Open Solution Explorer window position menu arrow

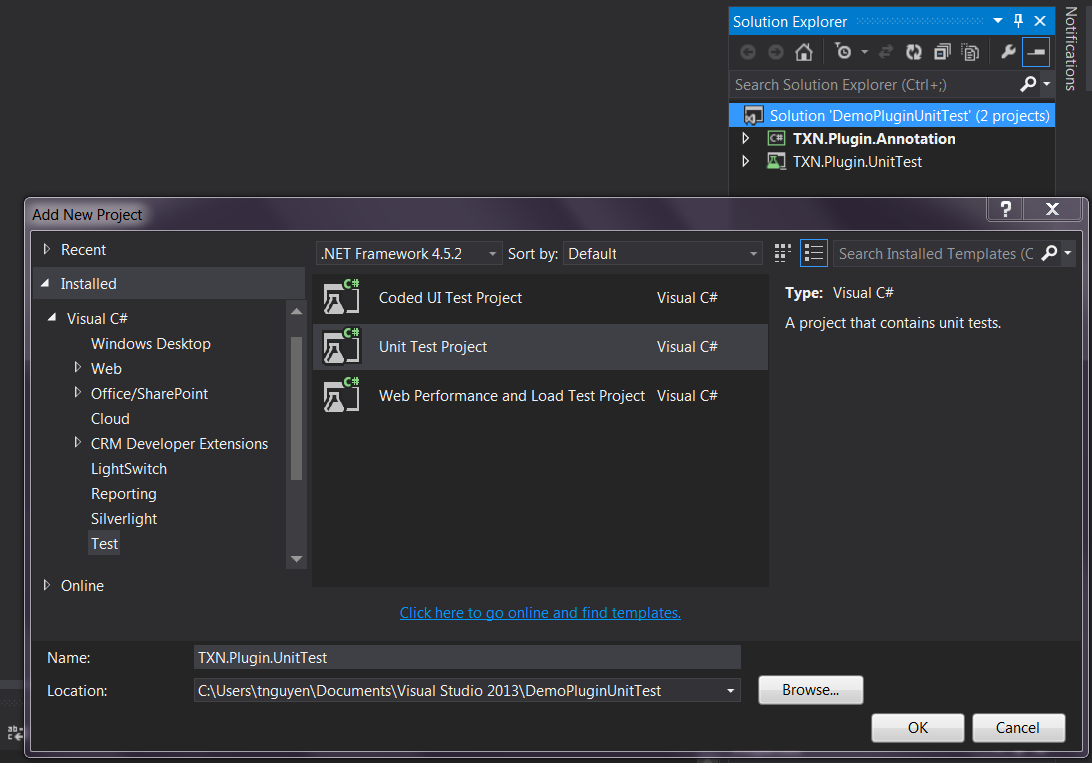(998, 21)
